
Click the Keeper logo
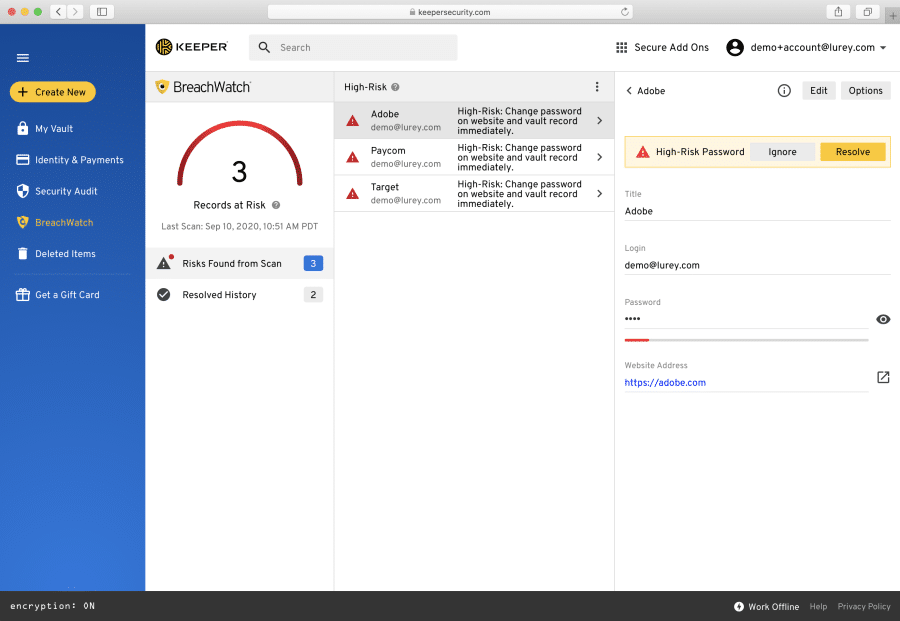(x=192, y=47)
